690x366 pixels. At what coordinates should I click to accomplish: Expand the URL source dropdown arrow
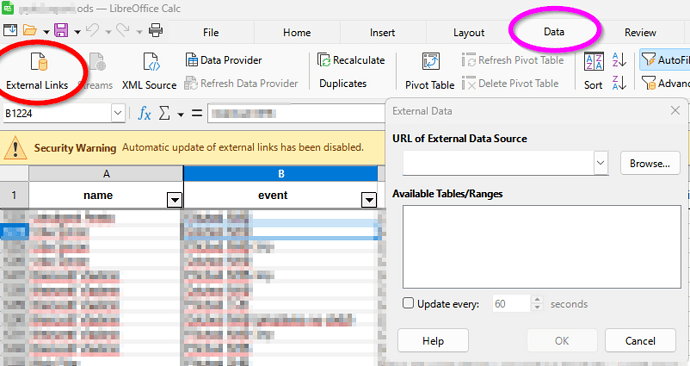point(601,163)
